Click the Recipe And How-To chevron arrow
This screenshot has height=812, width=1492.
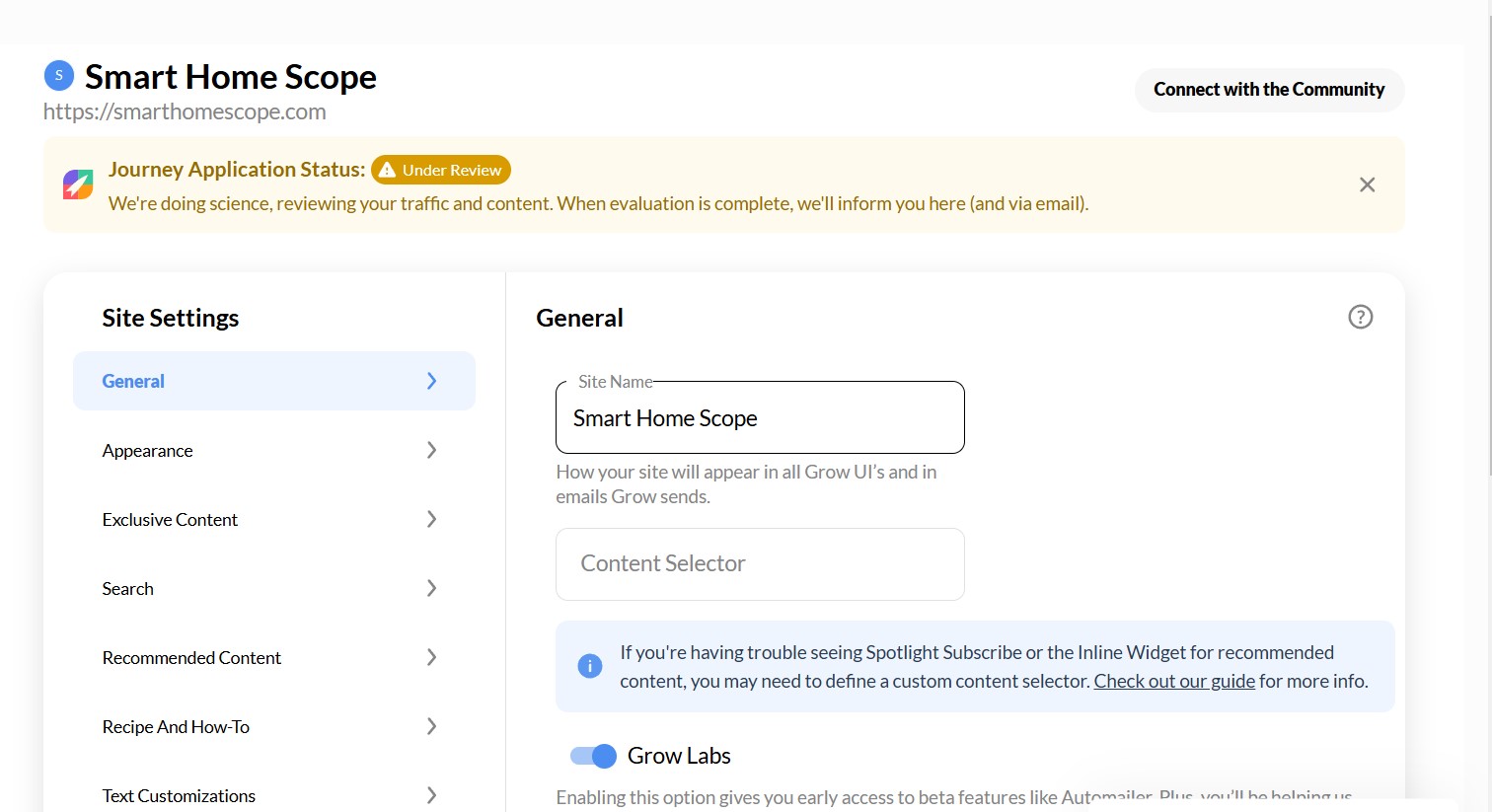tap(431, 726)
